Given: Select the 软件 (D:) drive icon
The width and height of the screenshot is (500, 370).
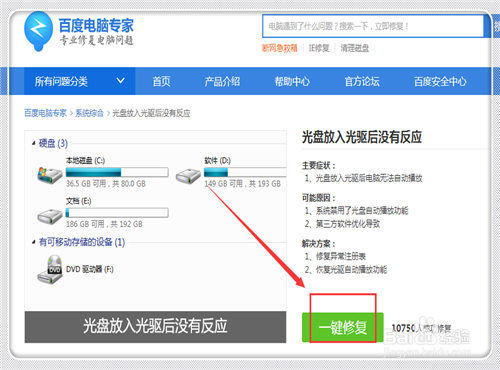Looking at the screenshot, I should 188,176.
